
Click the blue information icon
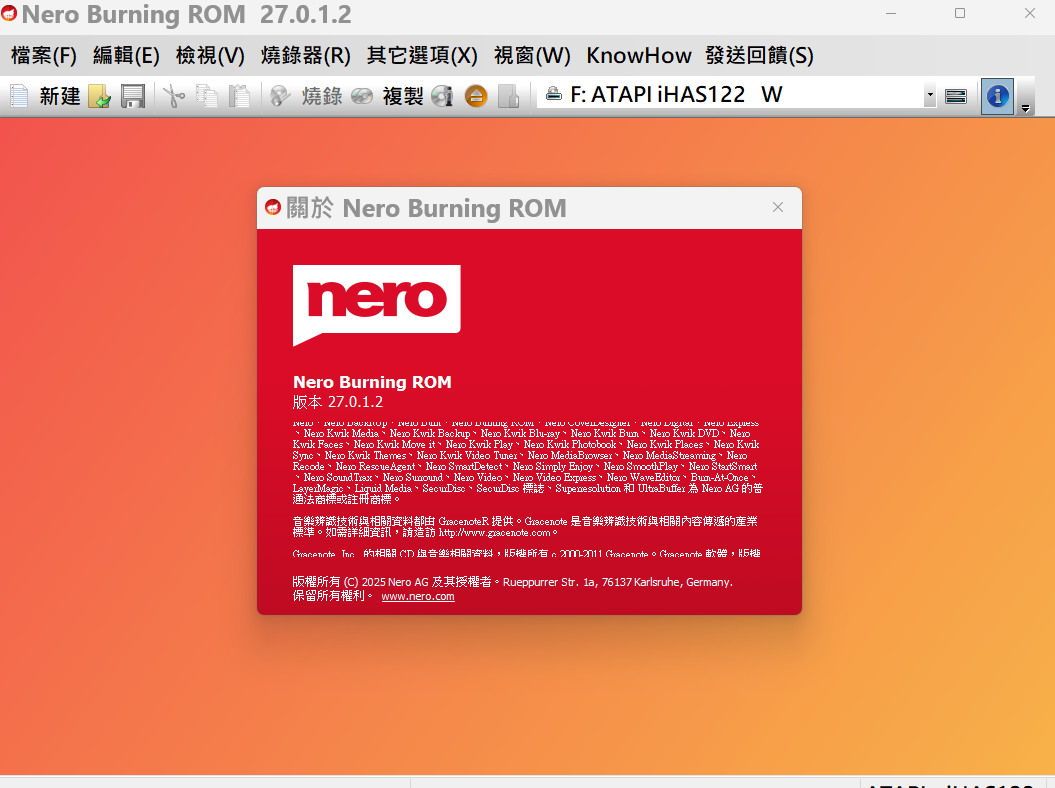coord(997,96)
